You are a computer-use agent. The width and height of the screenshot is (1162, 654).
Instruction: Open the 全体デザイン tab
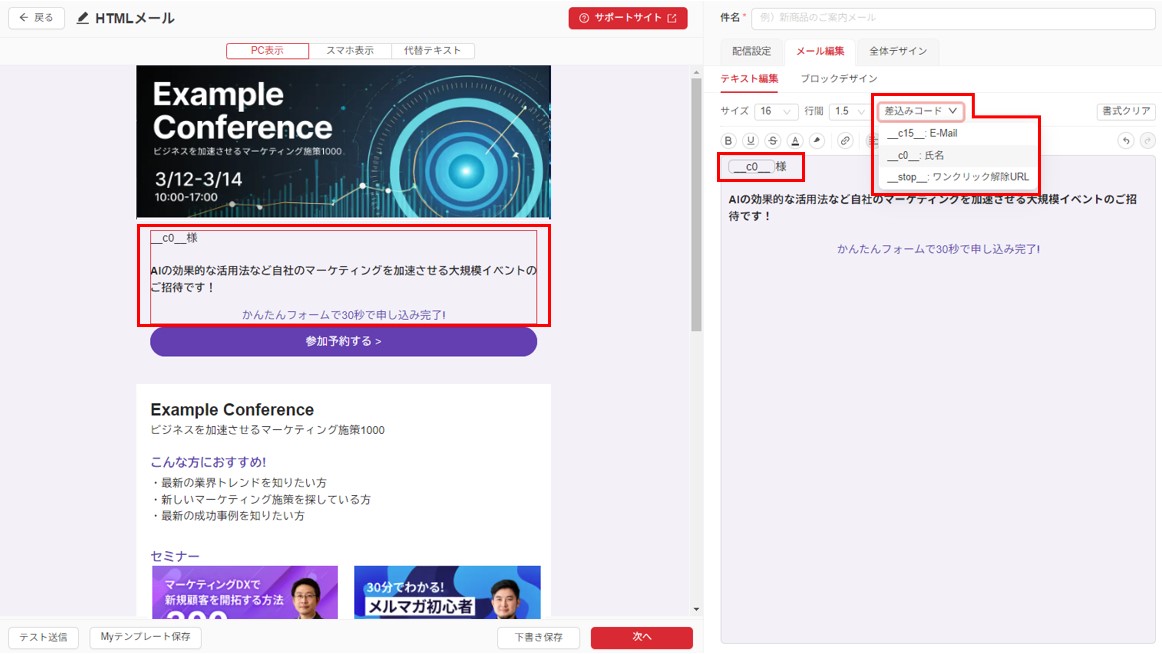click(897, 51)
